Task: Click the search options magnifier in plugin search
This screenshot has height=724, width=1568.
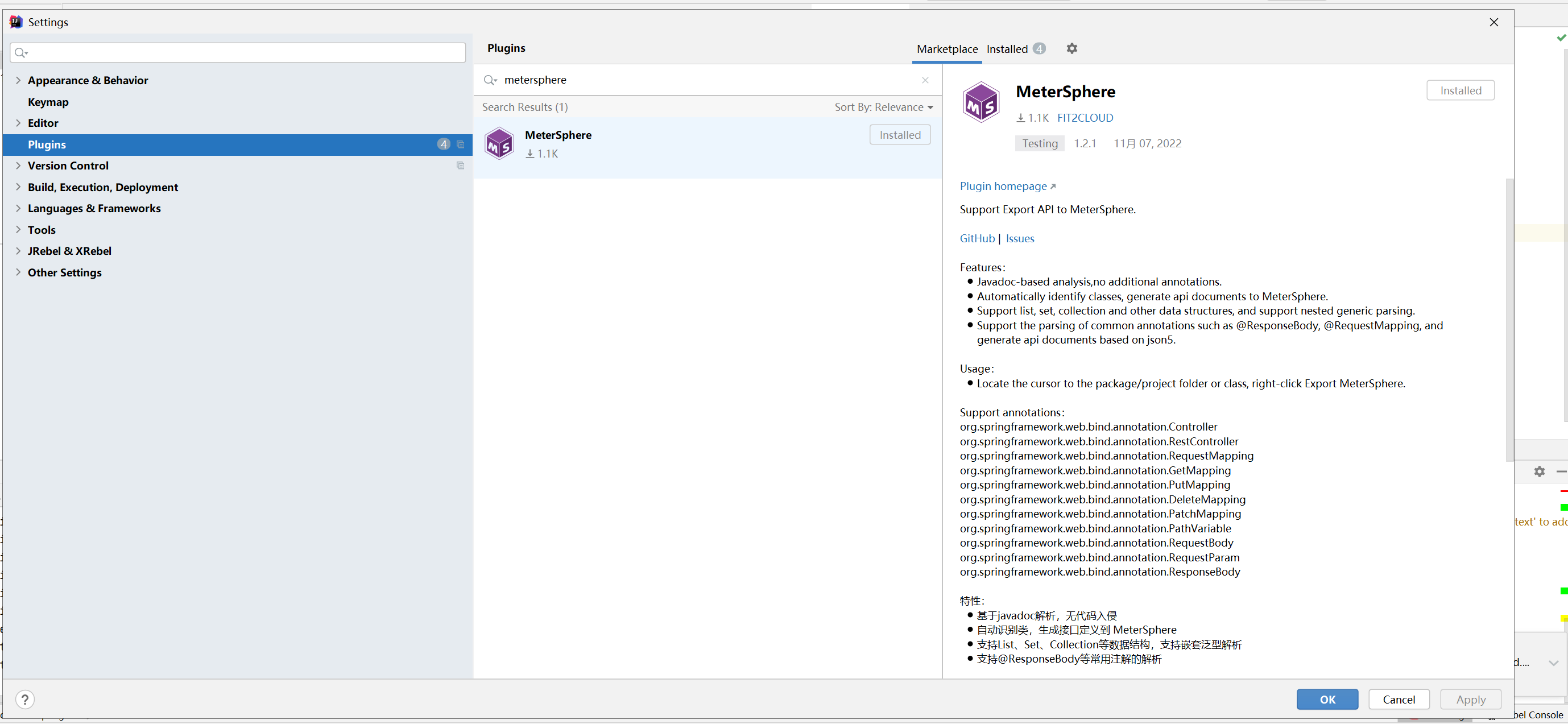Action: 490,80
